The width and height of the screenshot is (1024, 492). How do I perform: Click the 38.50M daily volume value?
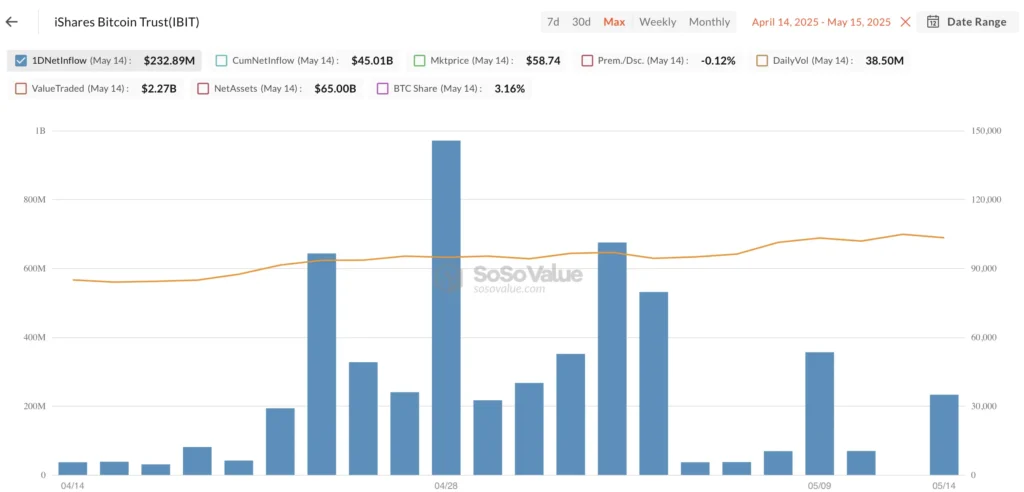884,61
